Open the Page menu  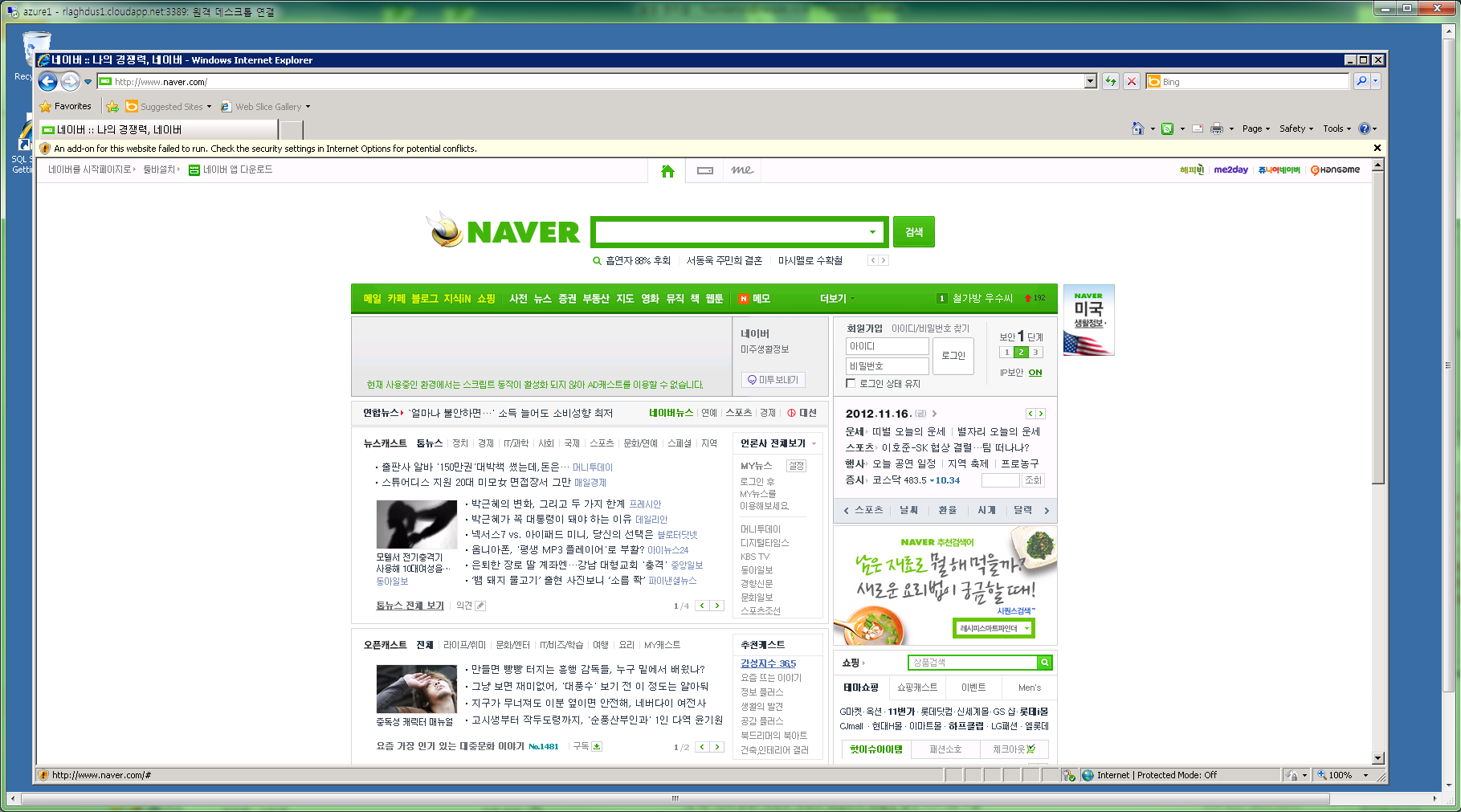(x=1256, y=129)
